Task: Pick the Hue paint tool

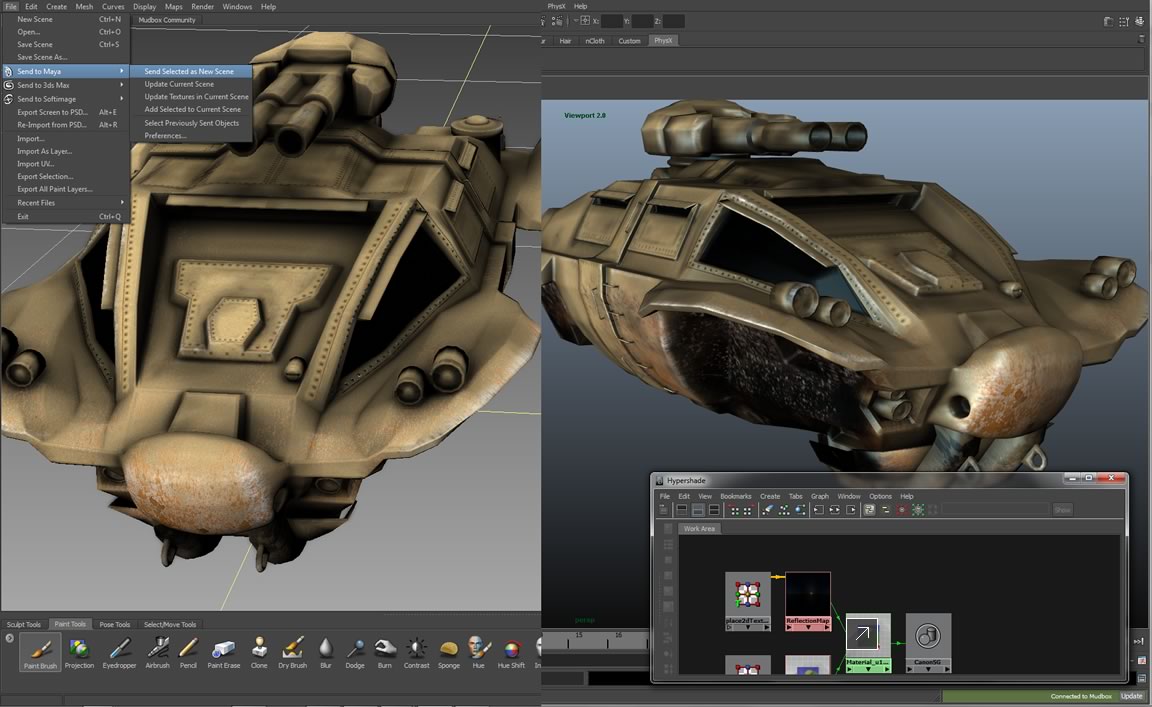Action: pyautogui.click(x=478, y=652)
